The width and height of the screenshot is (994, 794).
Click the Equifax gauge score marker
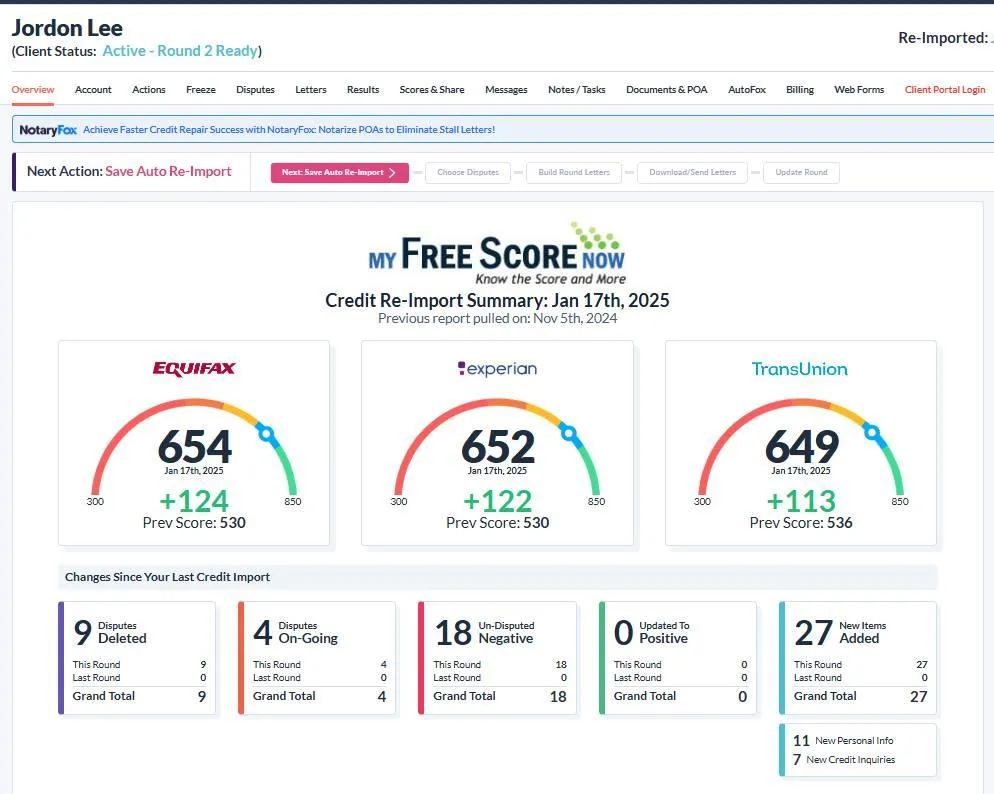click(266, 434)
